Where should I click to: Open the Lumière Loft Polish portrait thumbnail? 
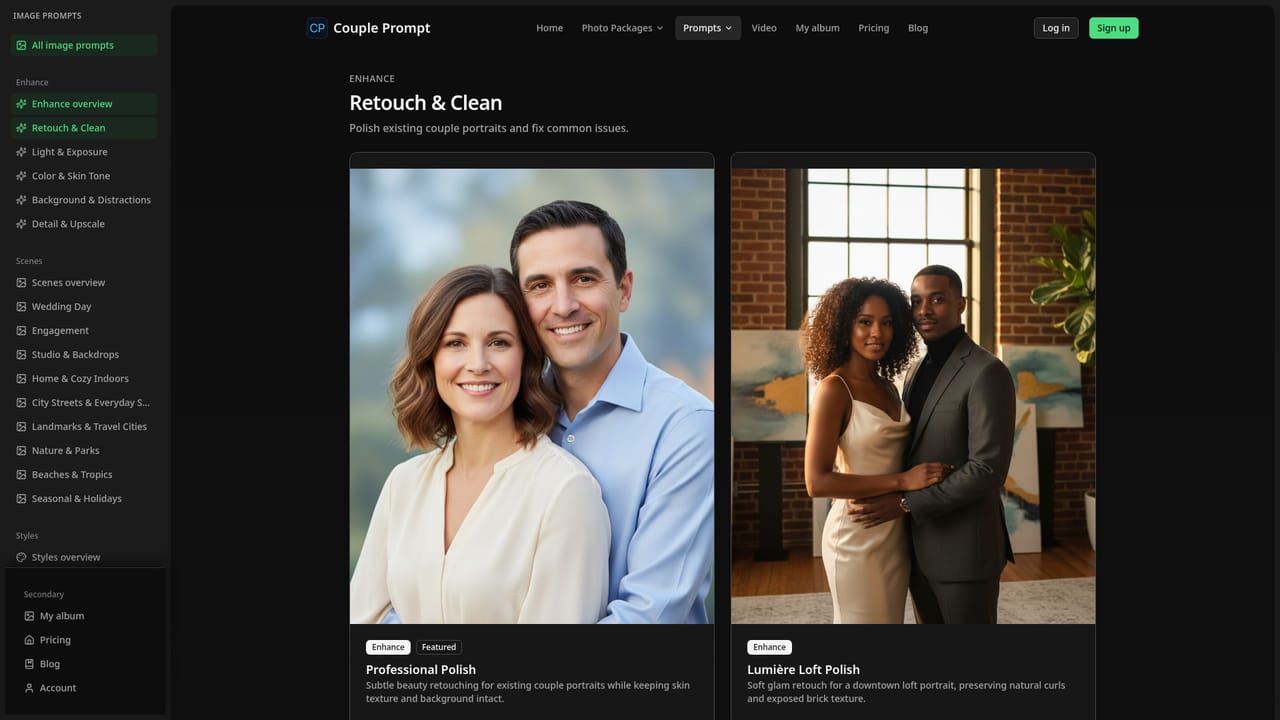913,396
